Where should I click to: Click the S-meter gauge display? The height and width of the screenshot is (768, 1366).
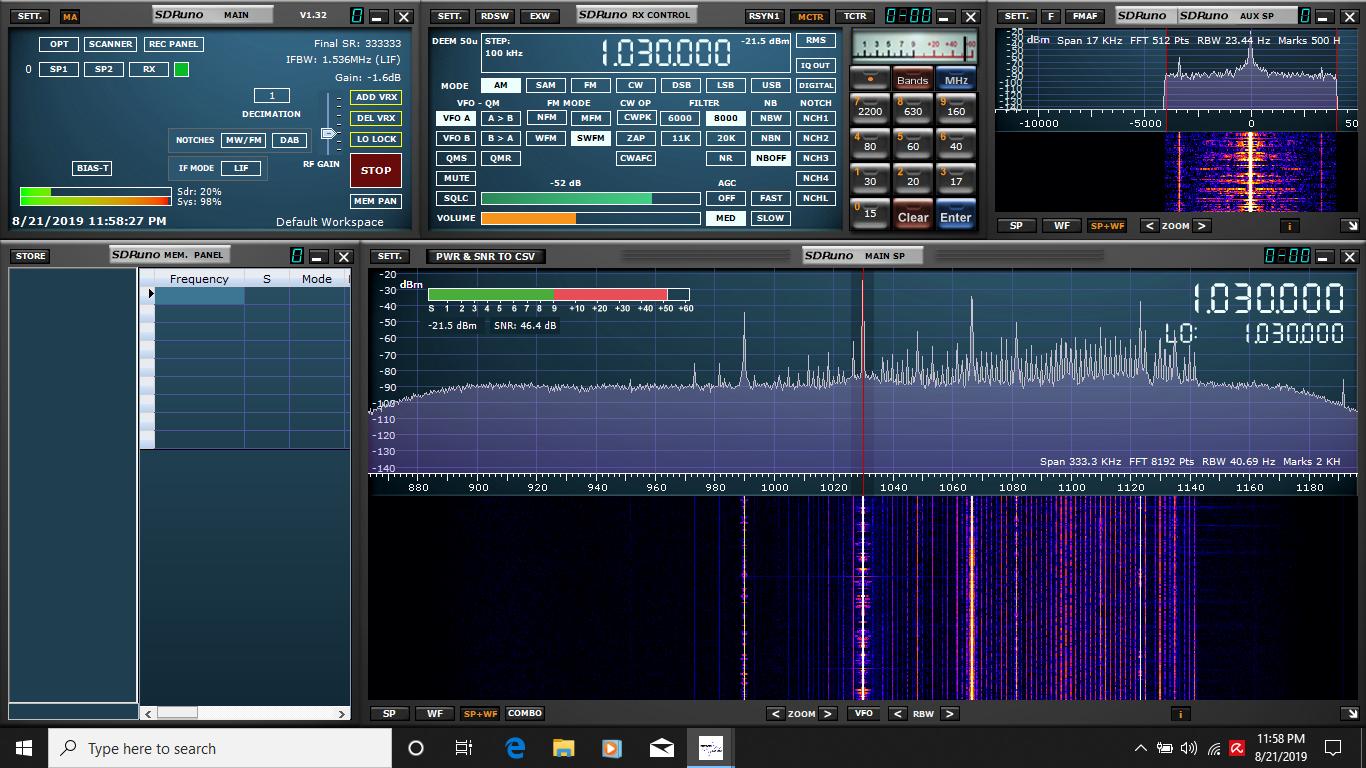coord(914,45)
